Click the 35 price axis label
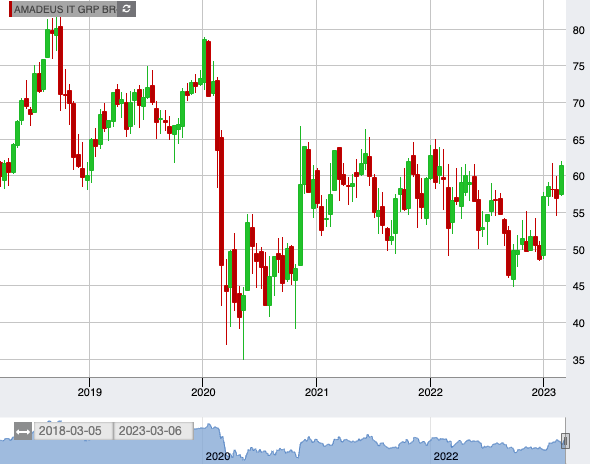590x465 pixels. [x=578, y=360]
